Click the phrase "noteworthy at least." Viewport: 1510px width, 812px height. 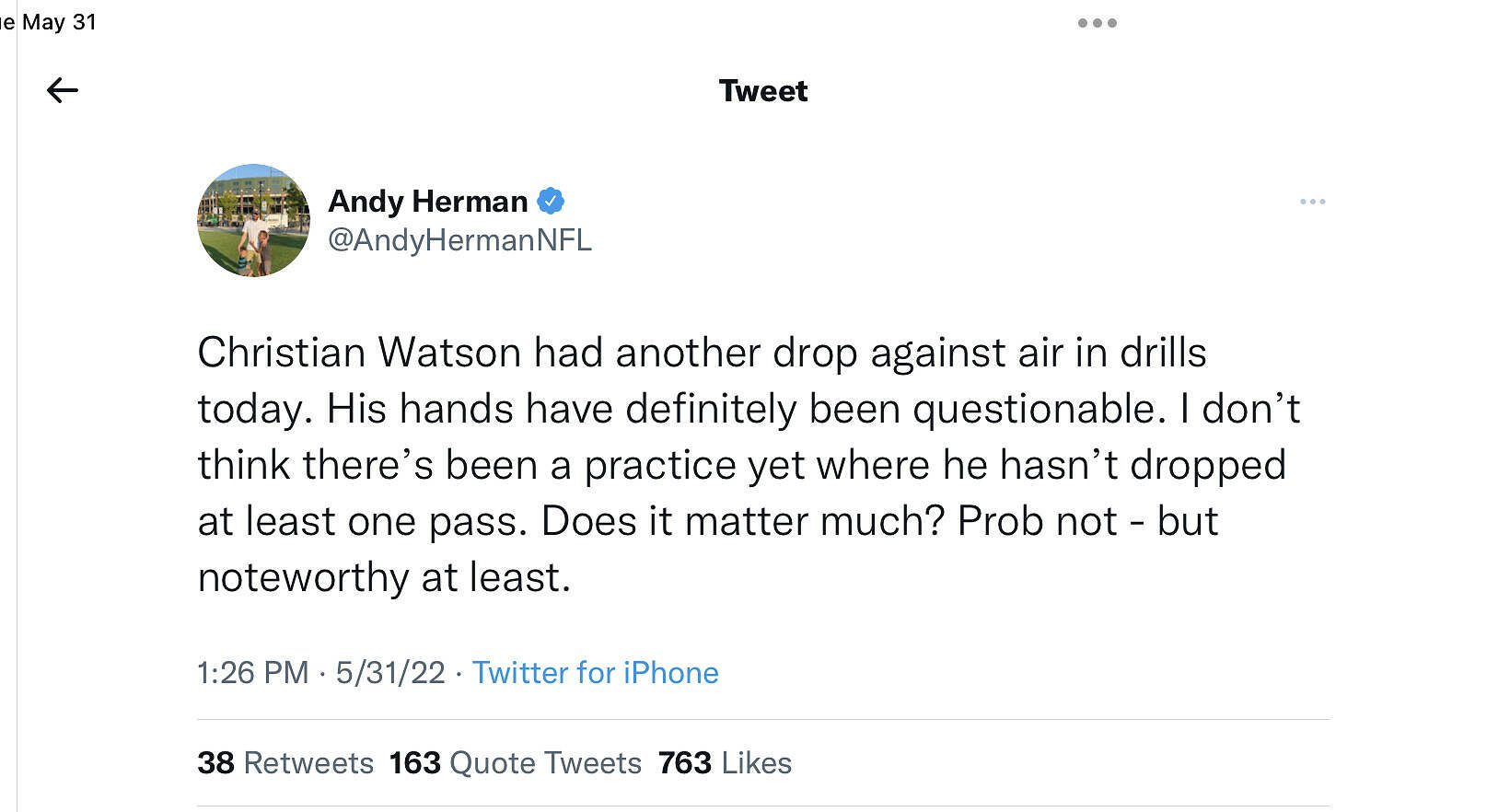384,578
